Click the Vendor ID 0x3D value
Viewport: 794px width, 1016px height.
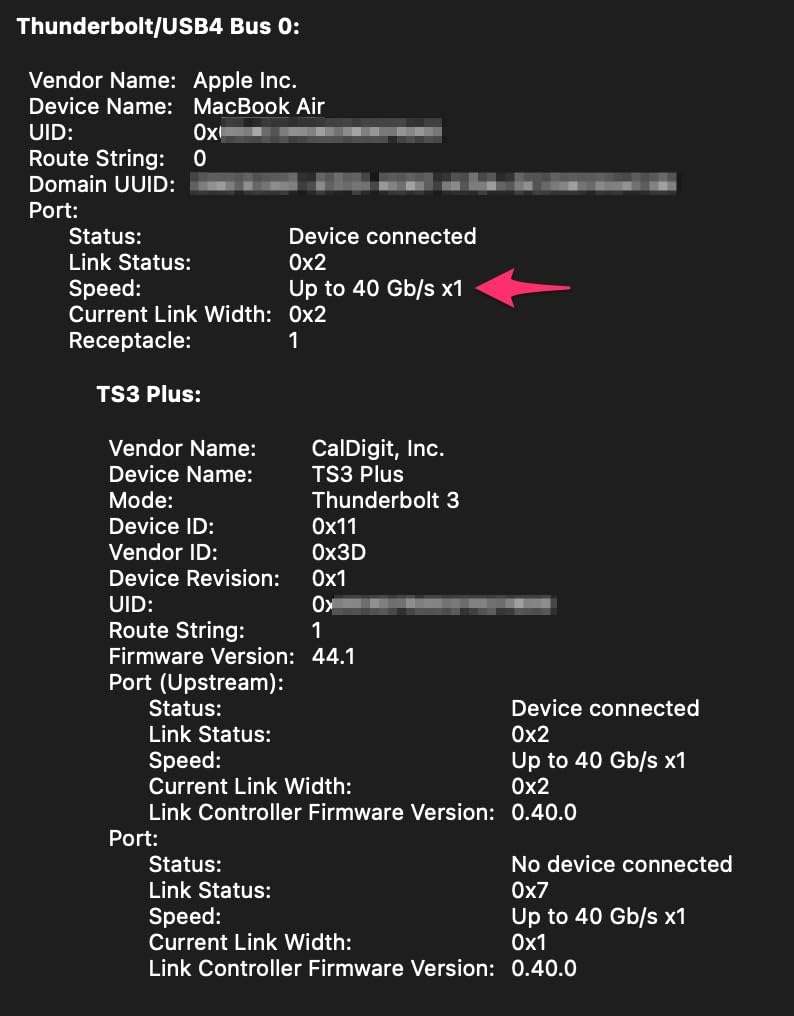tap(338, 552)
